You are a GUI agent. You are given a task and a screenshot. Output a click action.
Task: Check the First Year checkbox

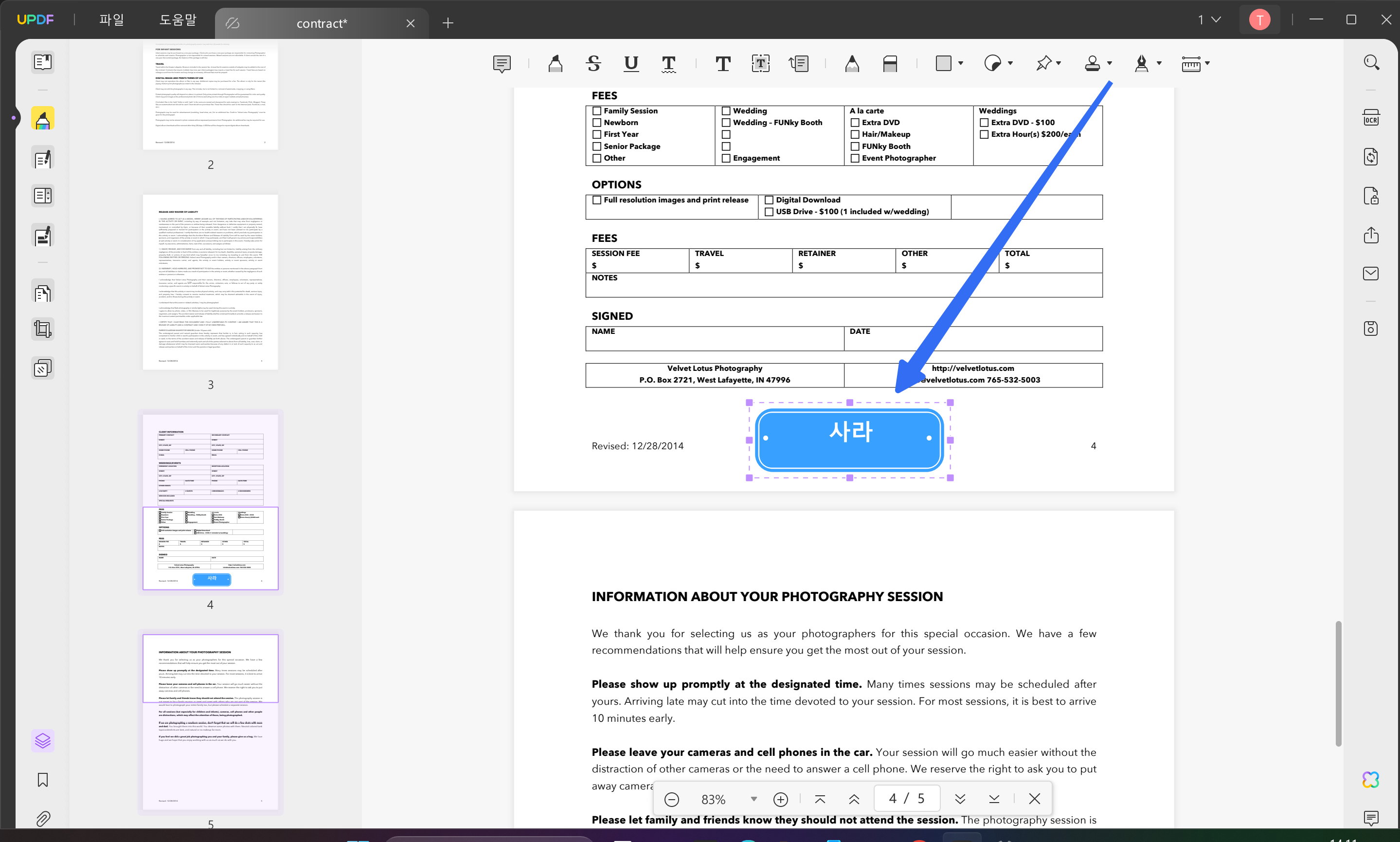tap(596, 134)
